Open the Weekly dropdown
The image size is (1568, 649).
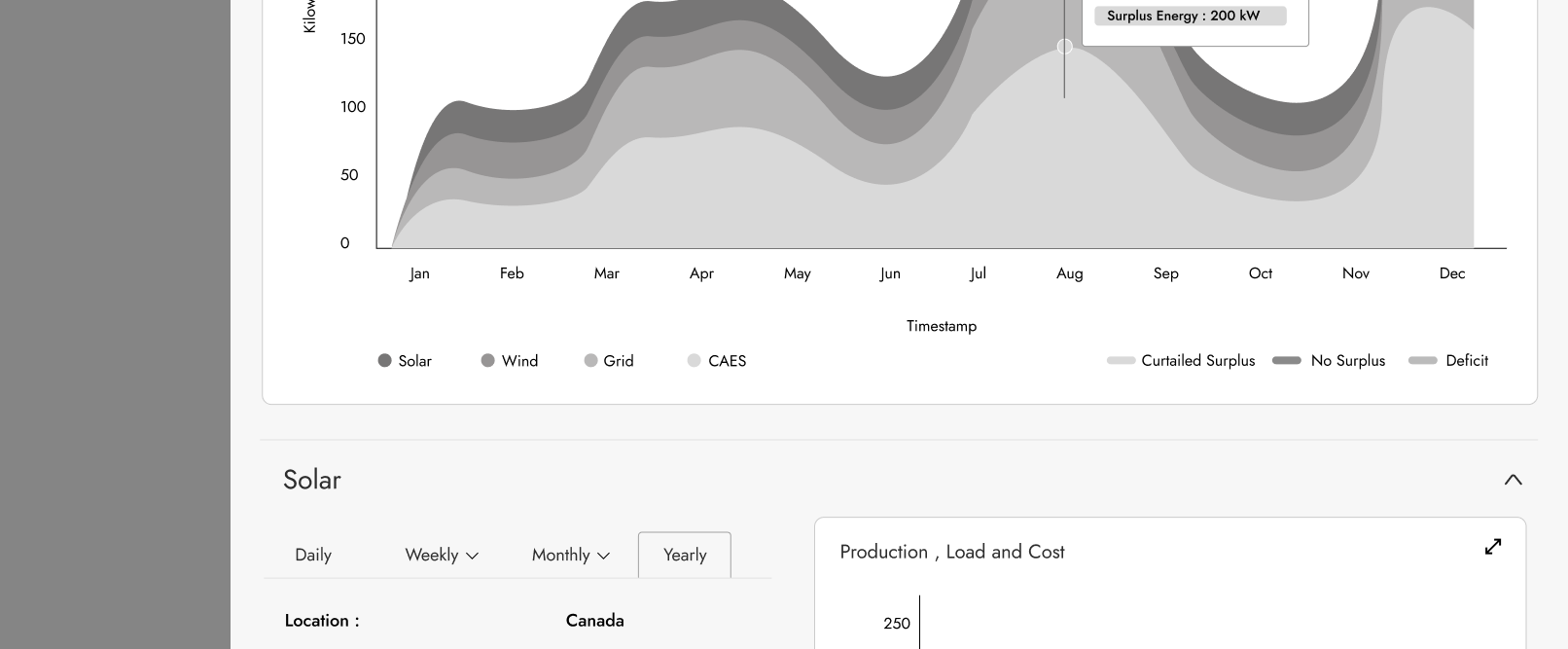pos(442,555)
